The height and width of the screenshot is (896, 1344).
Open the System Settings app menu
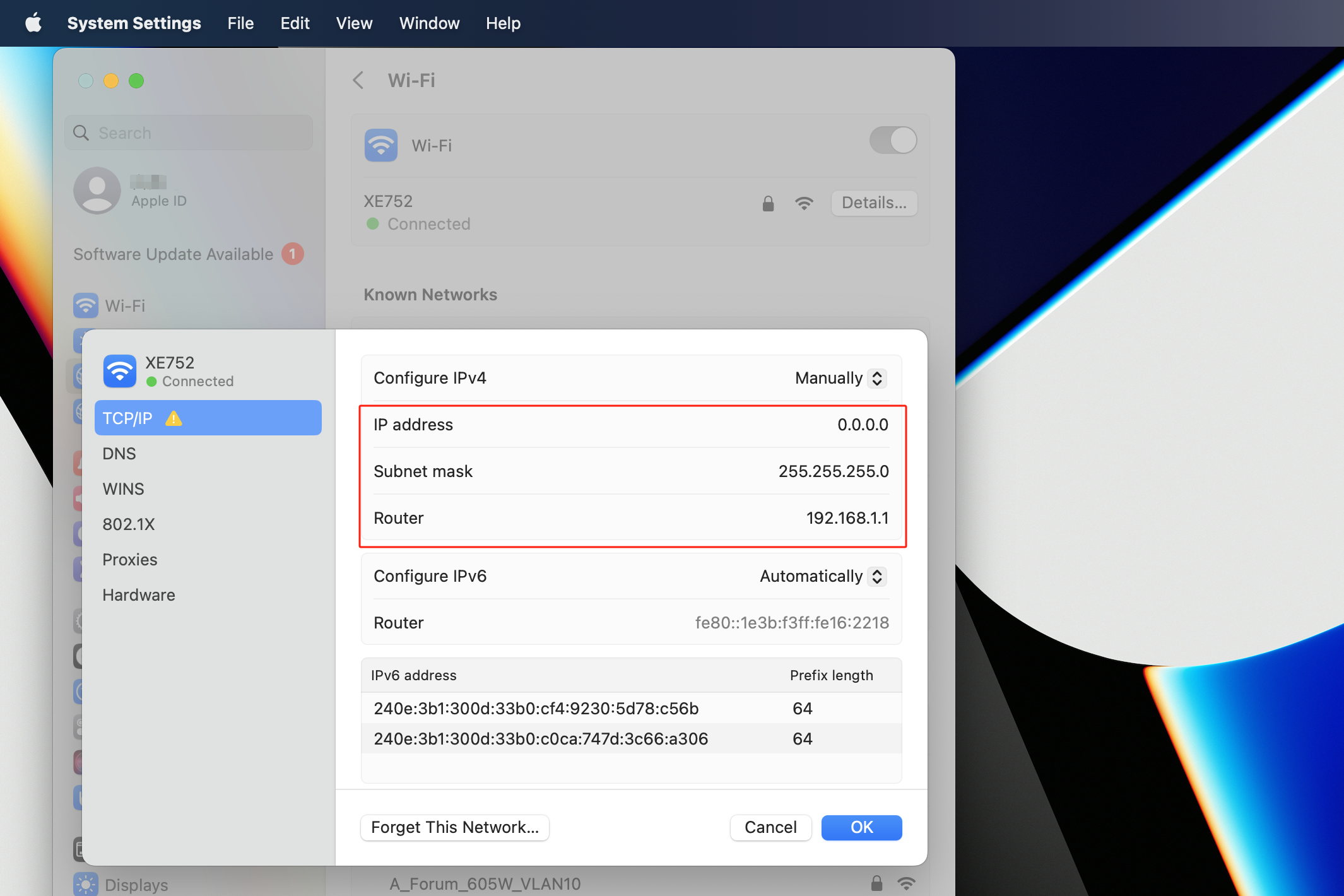[134, 23]
